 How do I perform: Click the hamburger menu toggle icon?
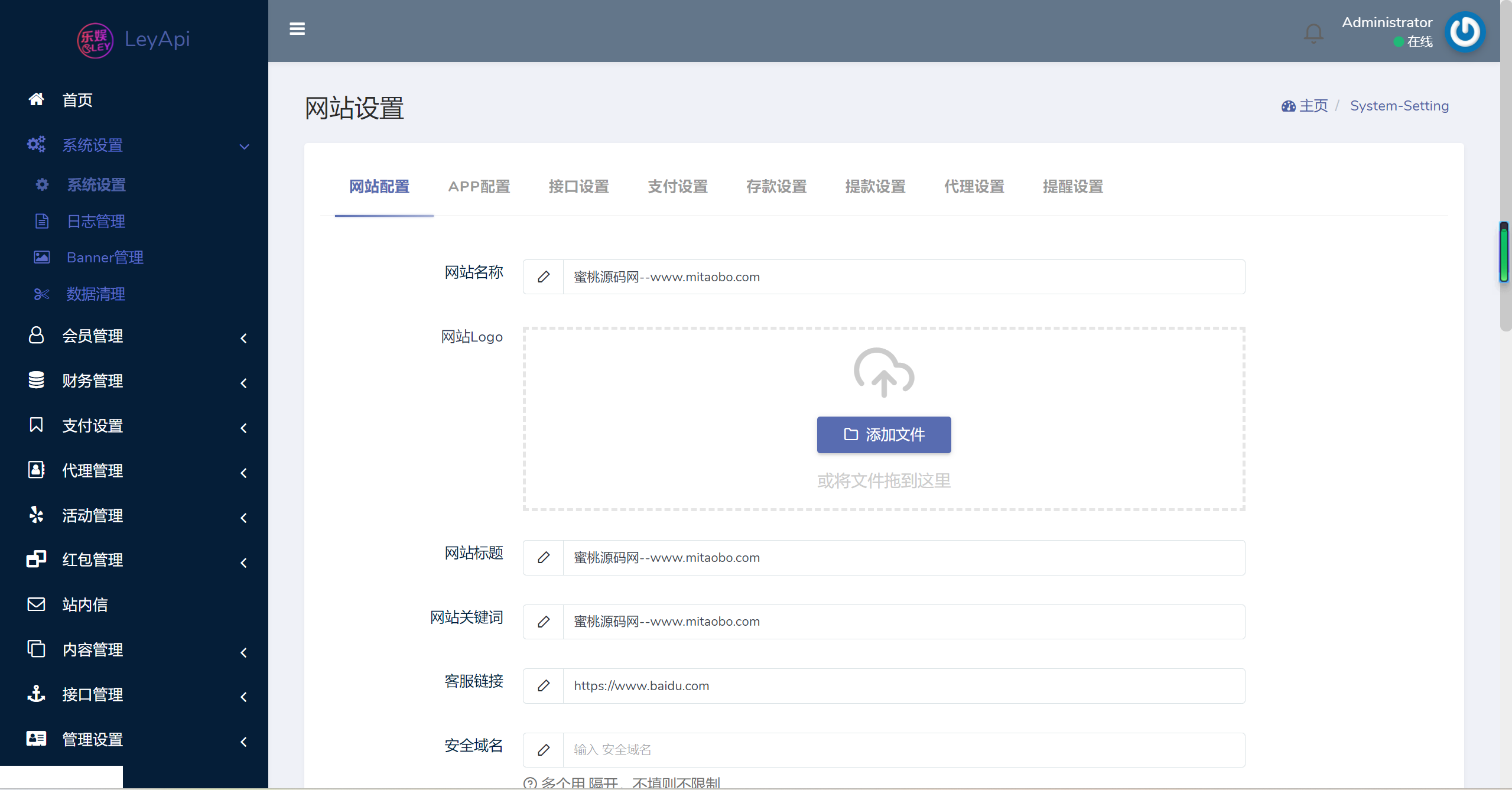pos(297,29)
